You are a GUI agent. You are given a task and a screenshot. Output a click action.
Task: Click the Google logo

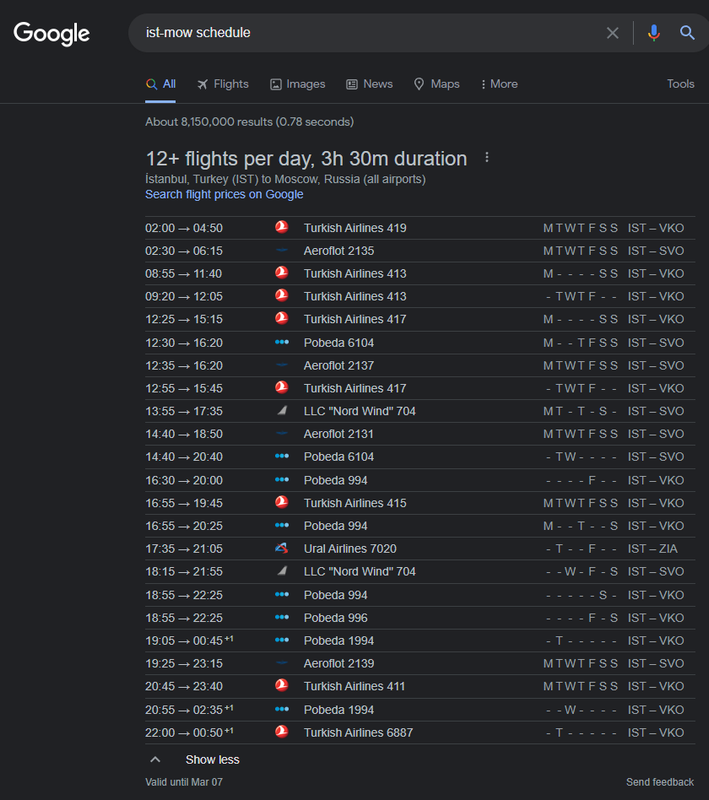(x=52, y=34)
